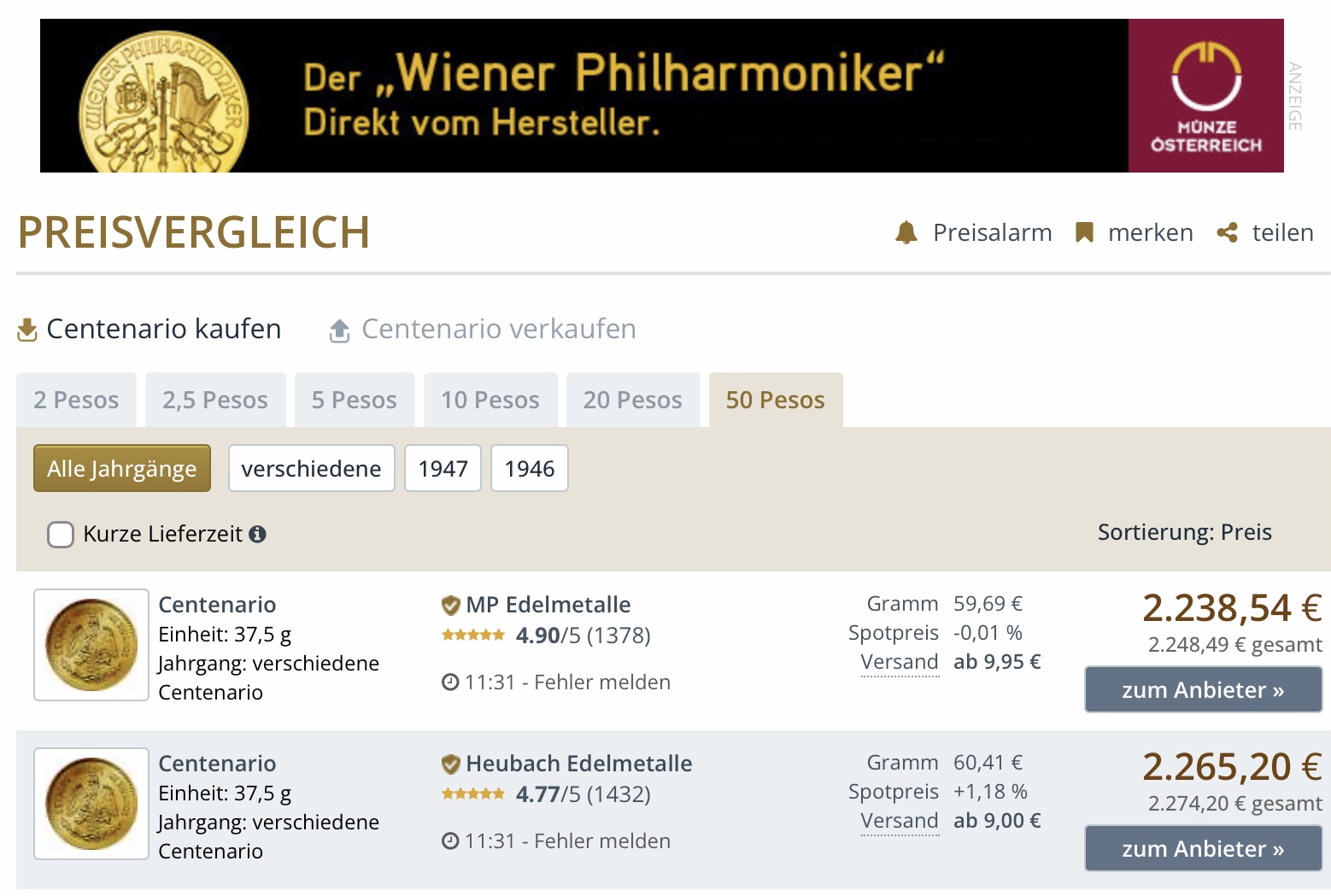Open the Sortierung: Preis sorting option
The width and height of the screenshot is (1331, 896).
click(1184, 533)
